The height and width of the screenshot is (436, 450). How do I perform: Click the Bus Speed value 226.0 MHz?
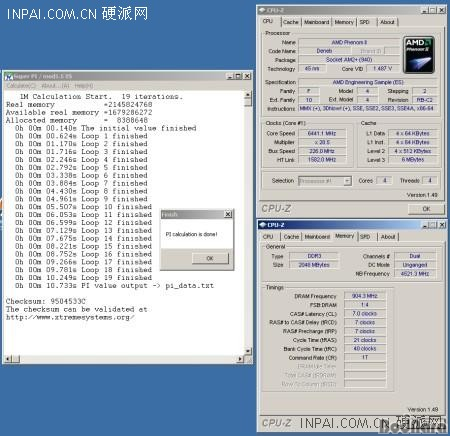click(x=322, y=151)
